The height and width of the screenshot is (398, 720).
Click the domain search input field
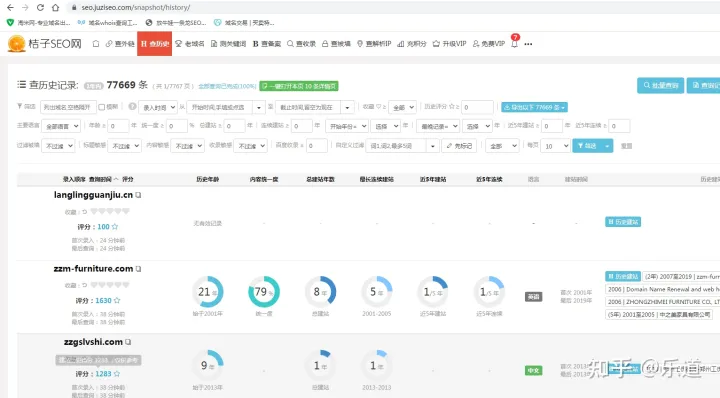click(x=68, y=107)
